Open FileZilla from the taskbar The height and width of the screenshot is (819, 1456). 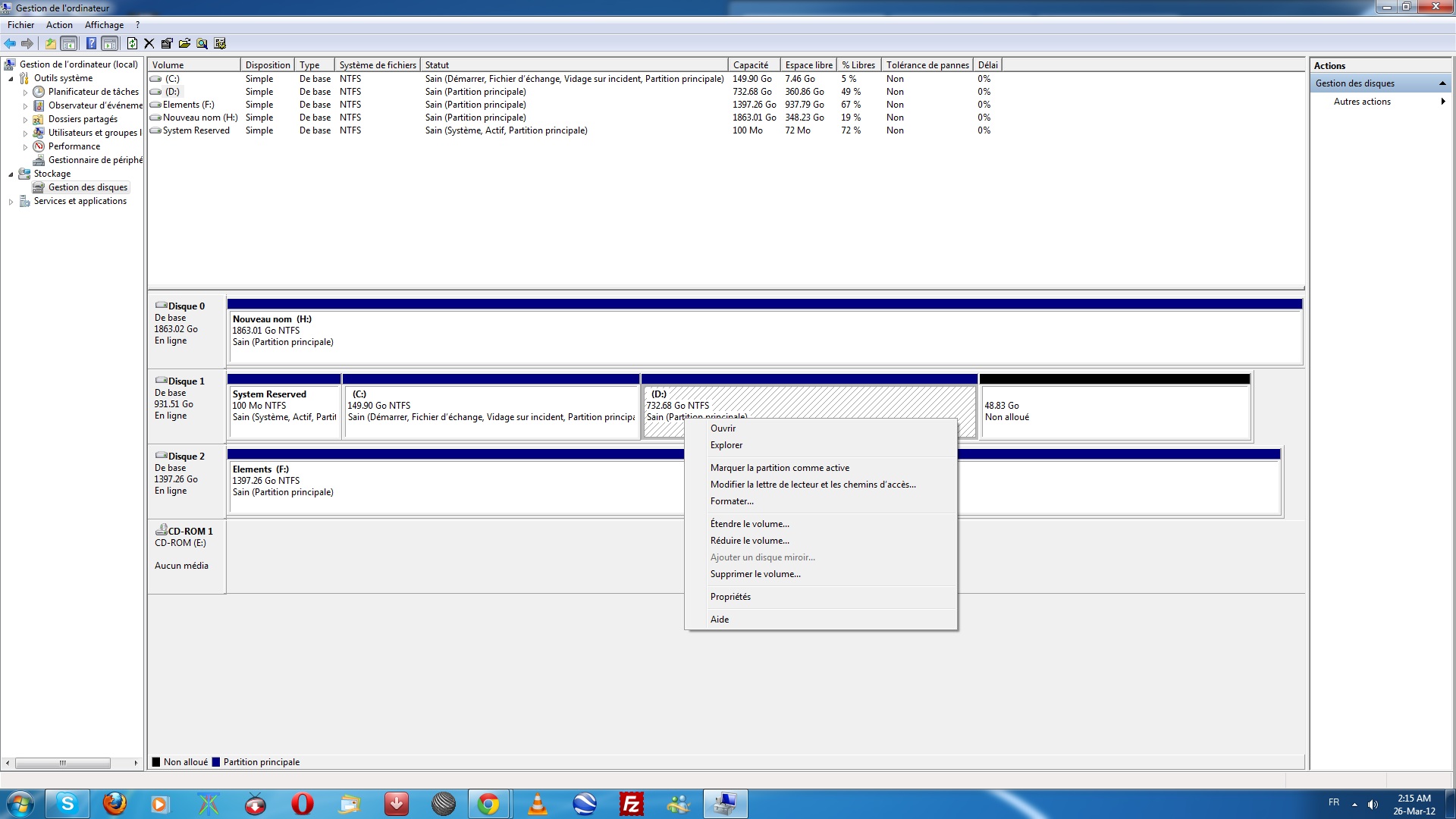tap(631, 804)
